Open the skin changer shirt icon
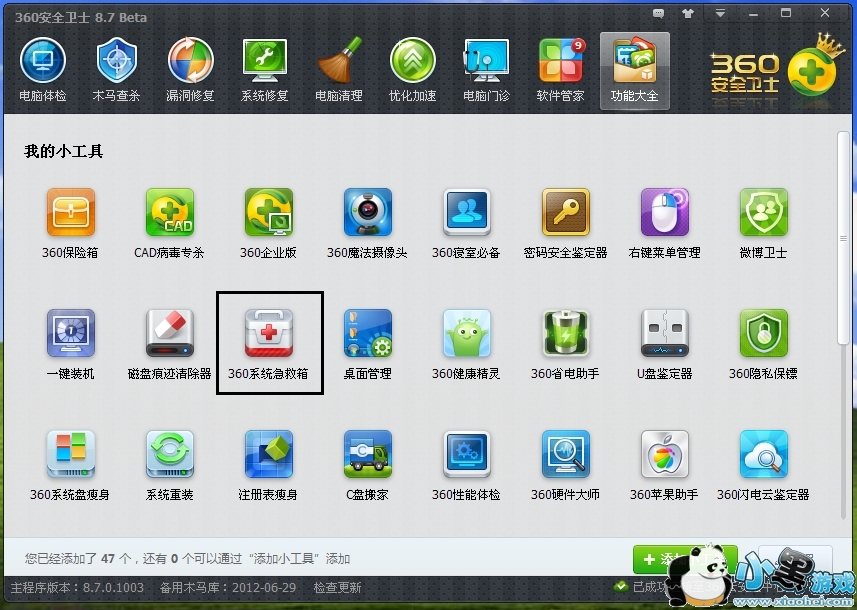The image size is (857, 610). point(686,13)
